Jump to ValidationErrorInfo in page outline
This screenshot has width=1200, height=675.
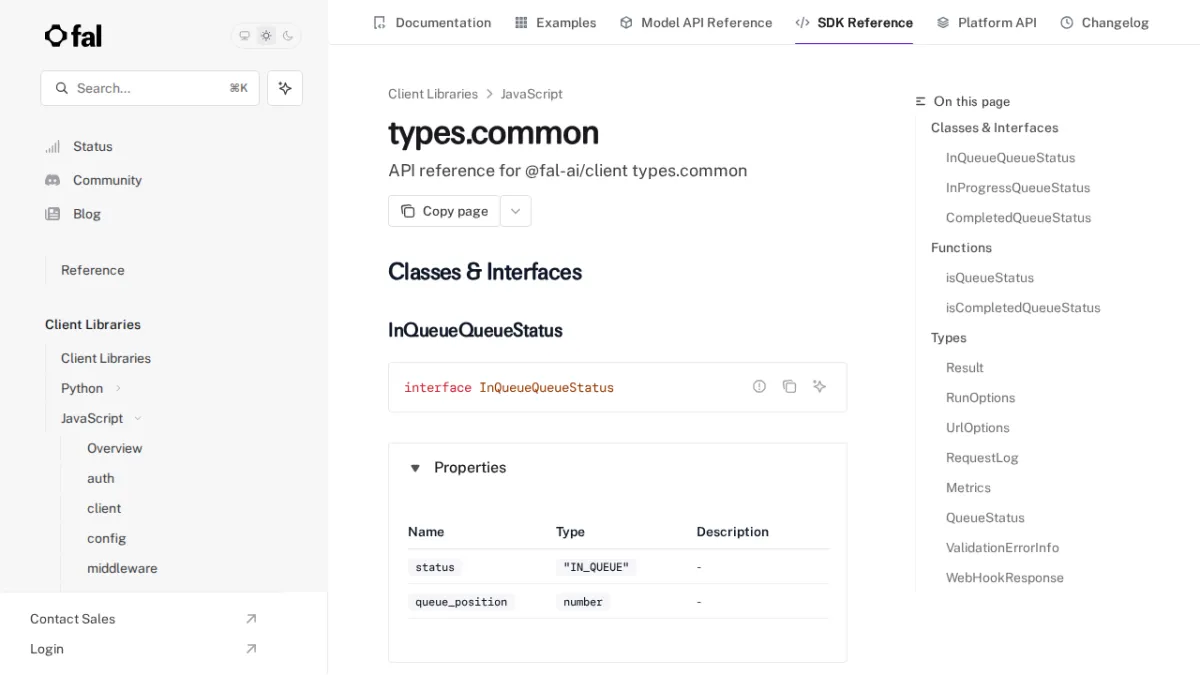(1002, 548)
